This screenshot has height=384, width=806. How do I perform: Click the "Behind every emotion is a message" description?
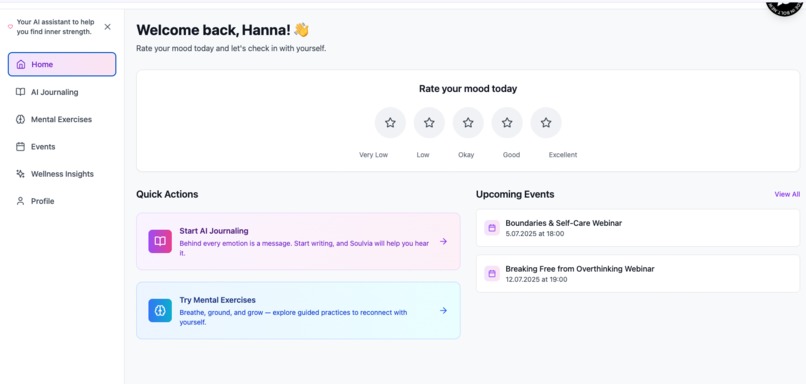(x=304, y=248)
